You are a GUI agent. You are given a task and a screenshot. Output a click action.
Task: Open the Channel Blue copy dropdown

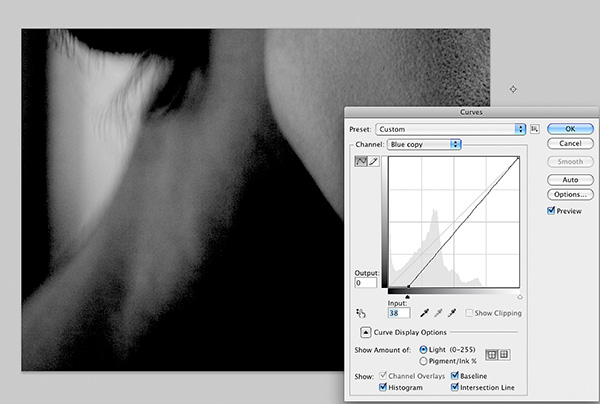424,144
